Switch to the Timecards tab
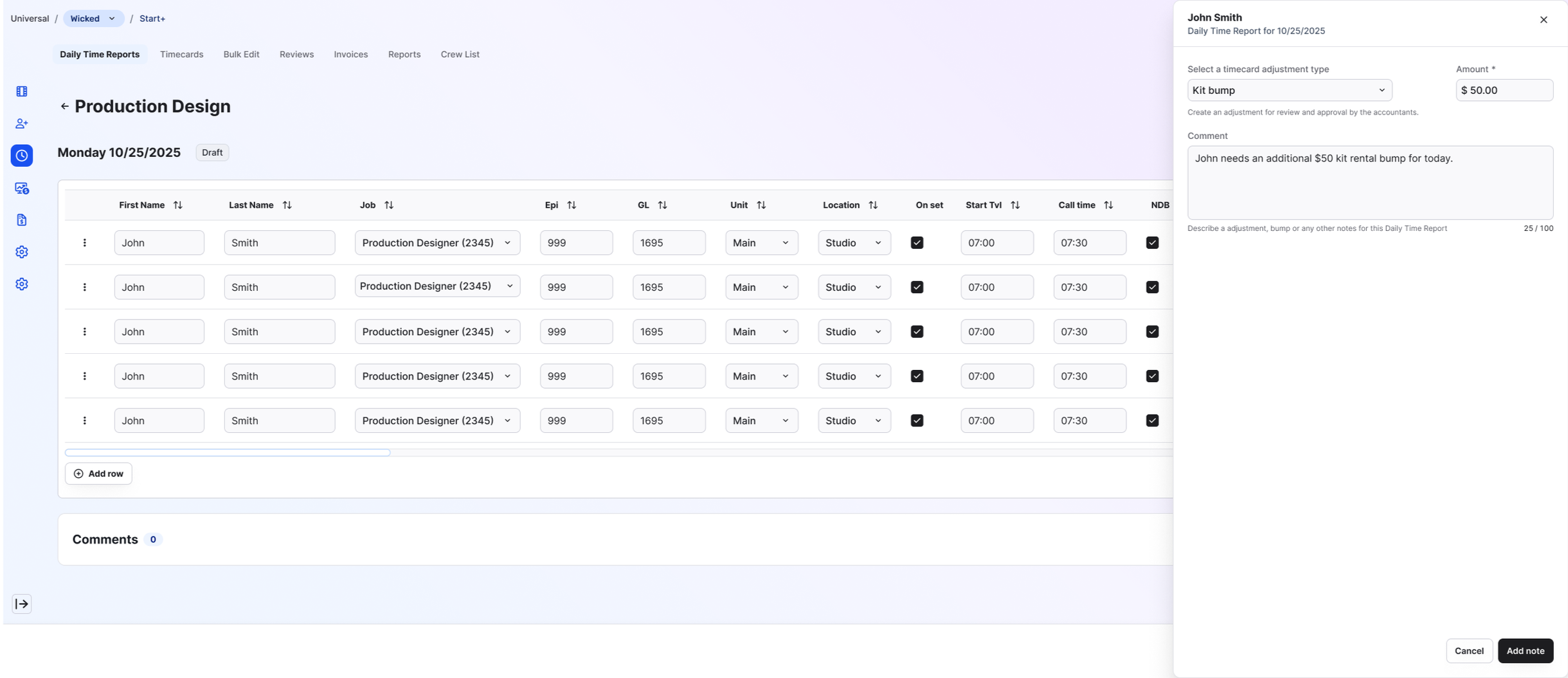 click(181, 54)
